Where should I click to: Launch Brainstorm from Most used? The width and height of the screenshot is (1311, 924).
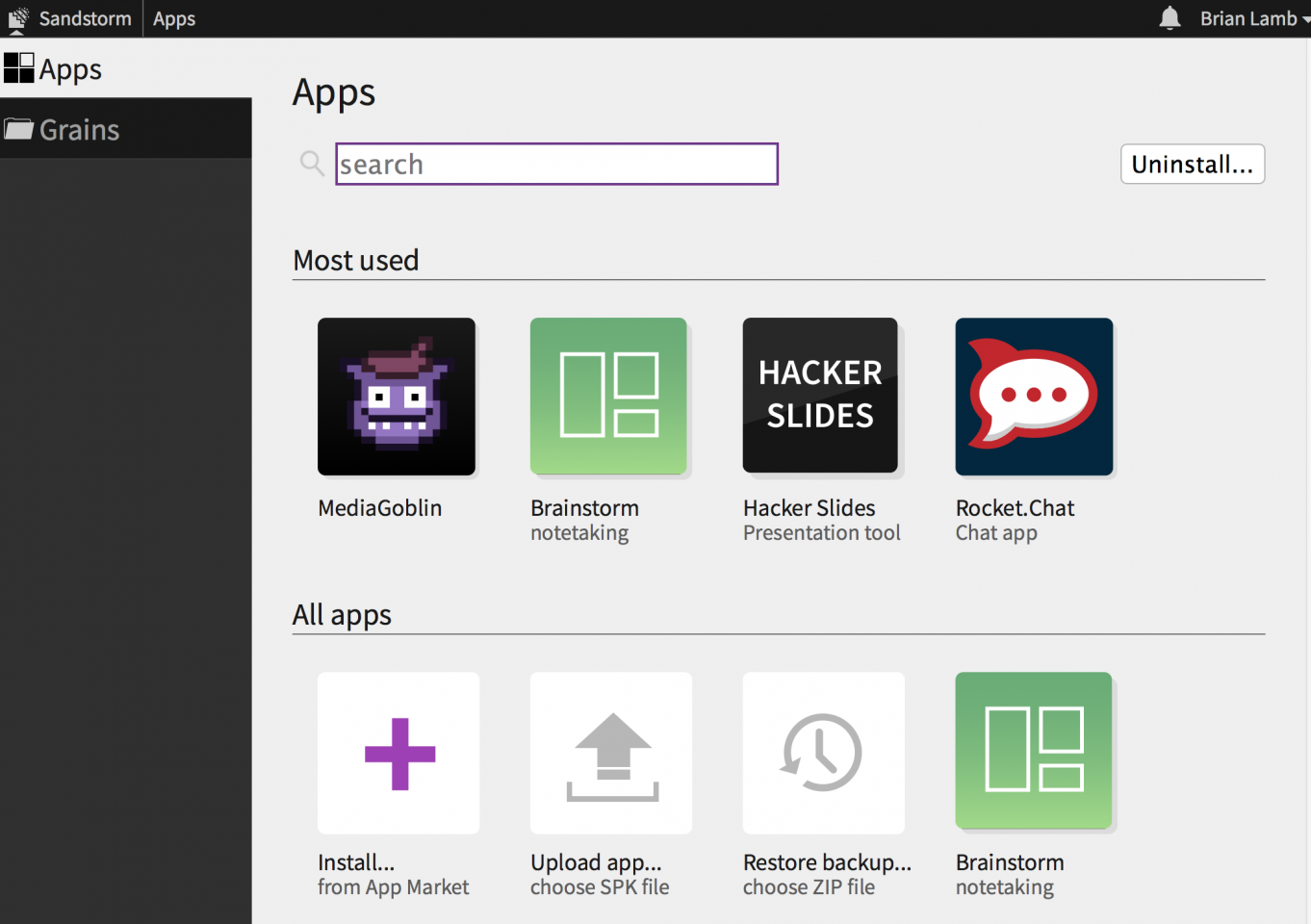click(x=608, y=397)
